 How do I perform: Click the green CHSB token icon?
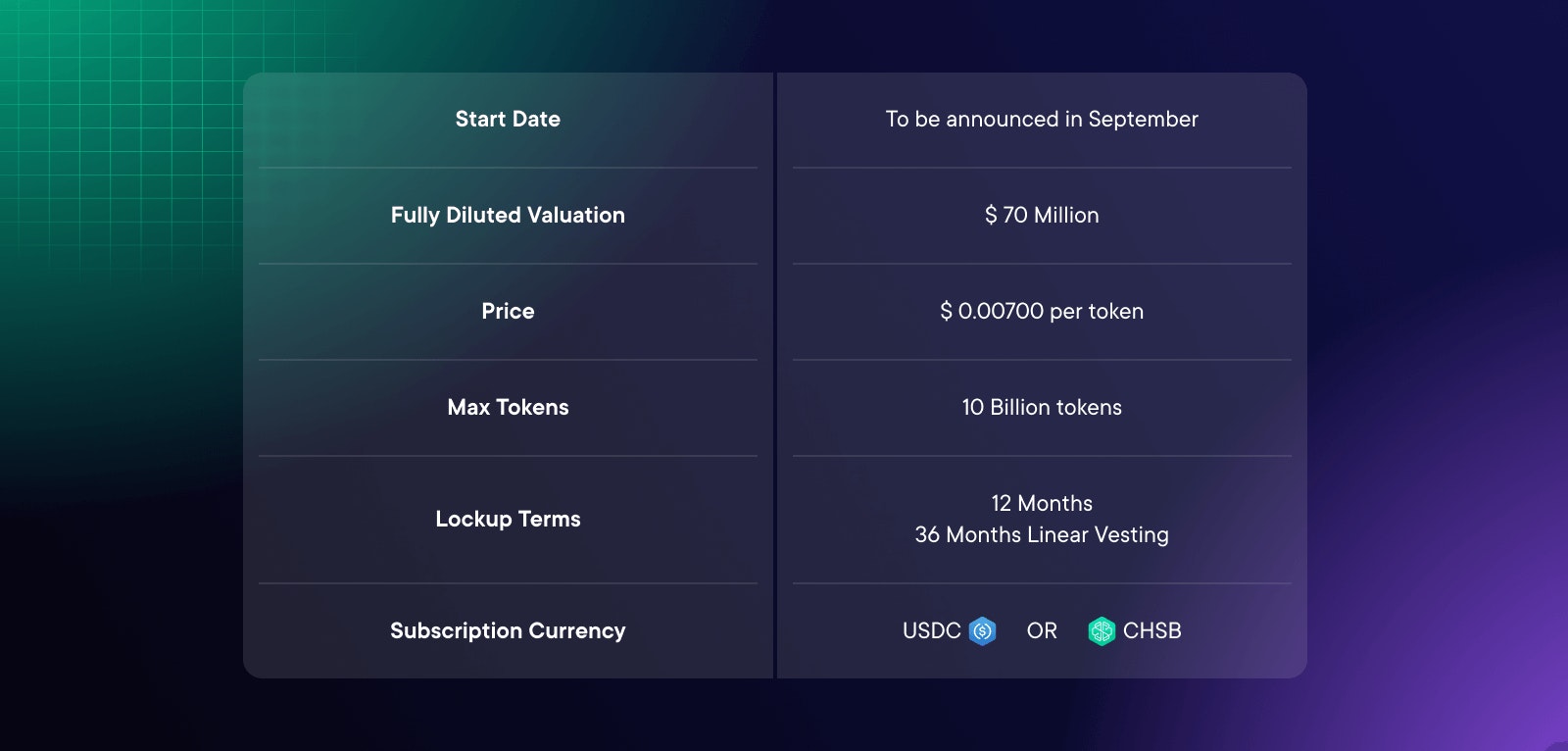pos(1102,630)
